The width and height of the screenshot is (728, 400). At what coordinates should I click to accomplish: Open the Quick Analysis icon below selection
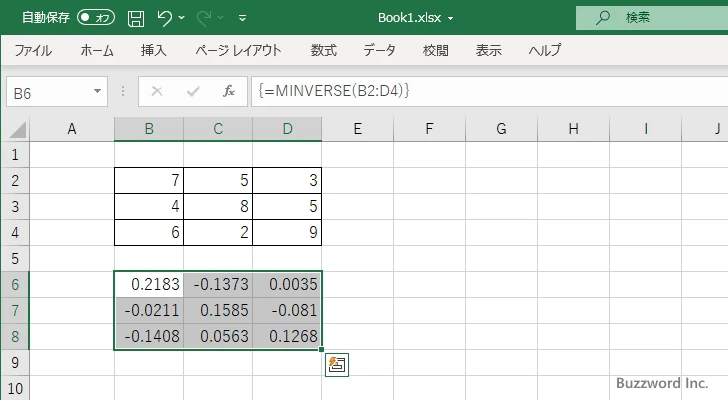point(337,365)
